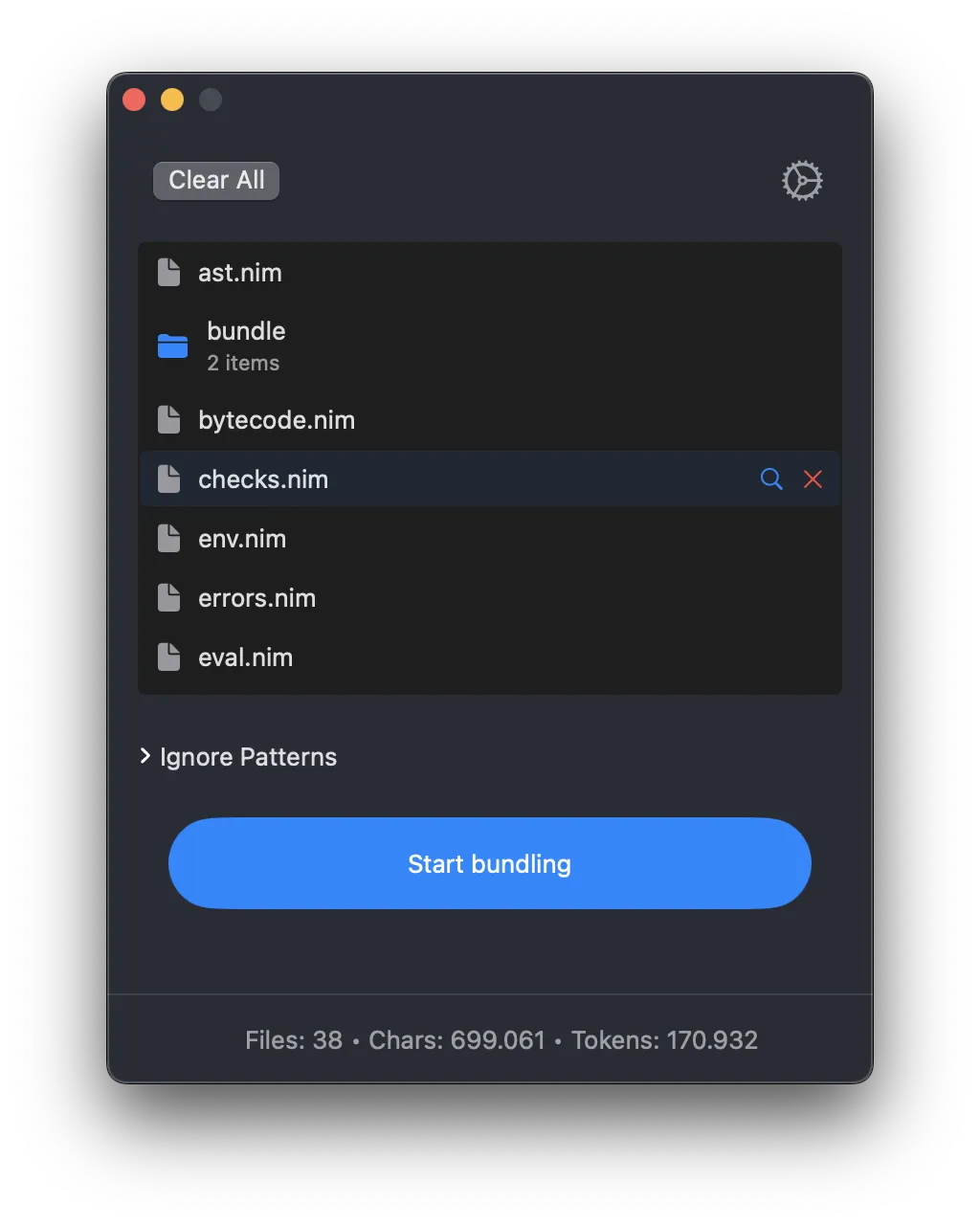The image size is (980, 1225).
Task: Minimize the window with yellow button
Action: pyautogui.click(x=172, y=100)
